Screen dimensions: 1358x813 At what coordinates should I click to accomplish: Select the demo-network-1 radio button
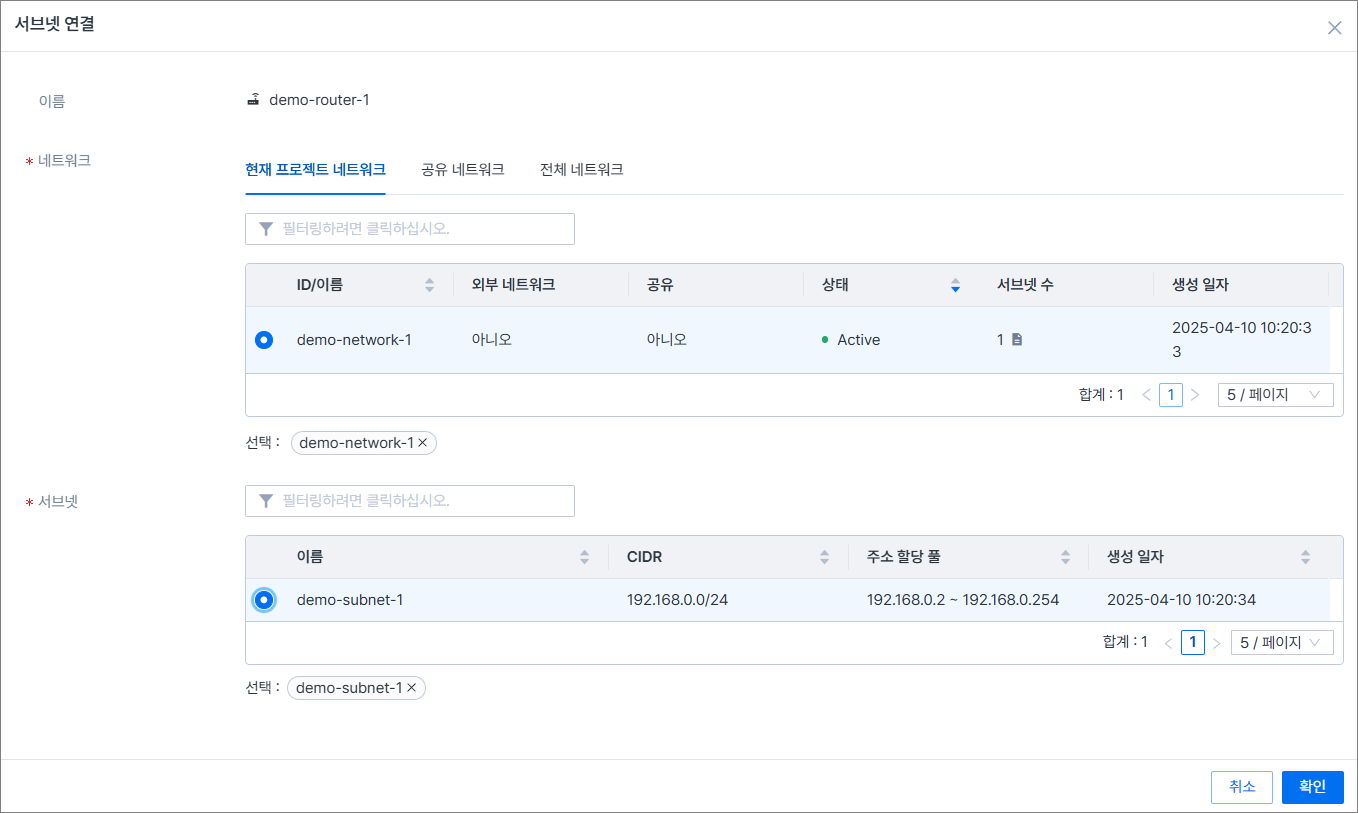(264, 340)
